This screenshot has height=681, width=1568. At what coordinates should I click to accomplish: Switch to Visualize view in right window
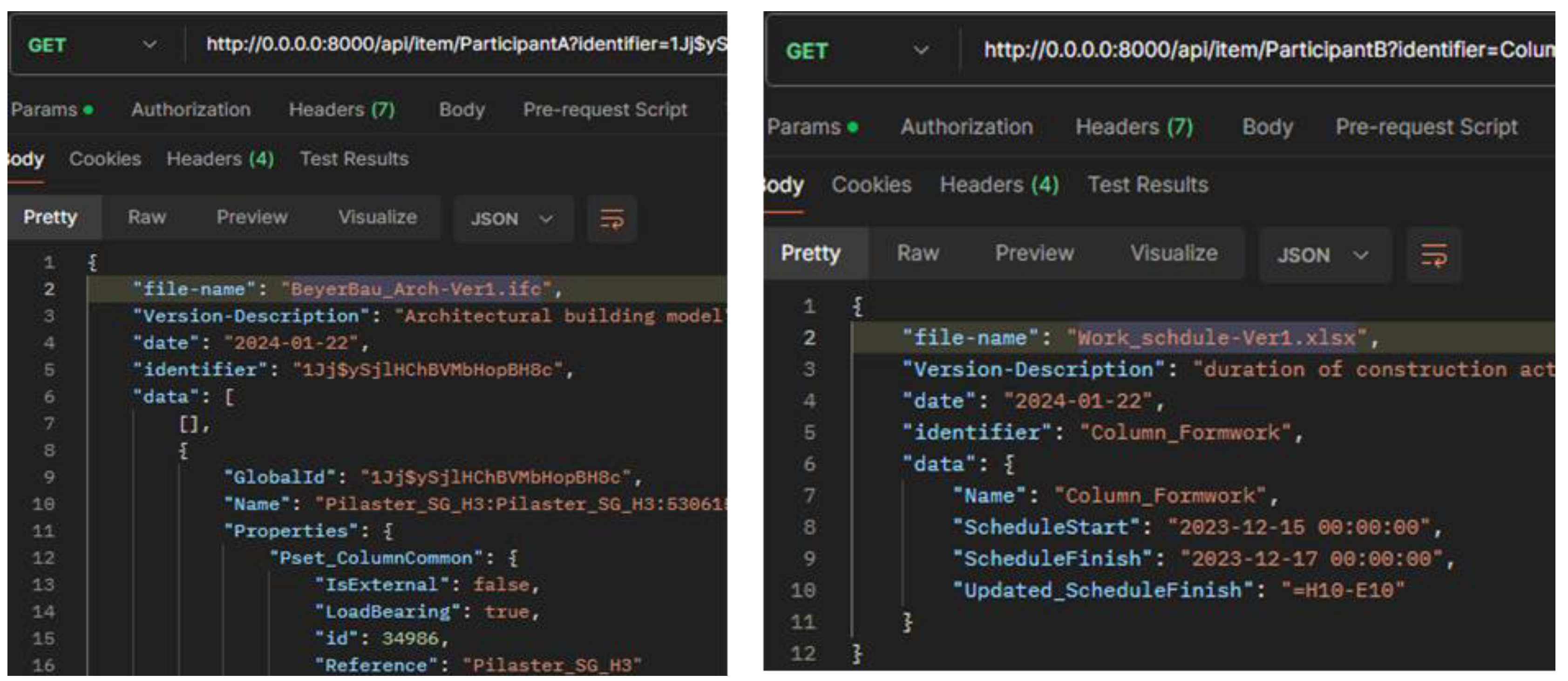[1174, 253]
